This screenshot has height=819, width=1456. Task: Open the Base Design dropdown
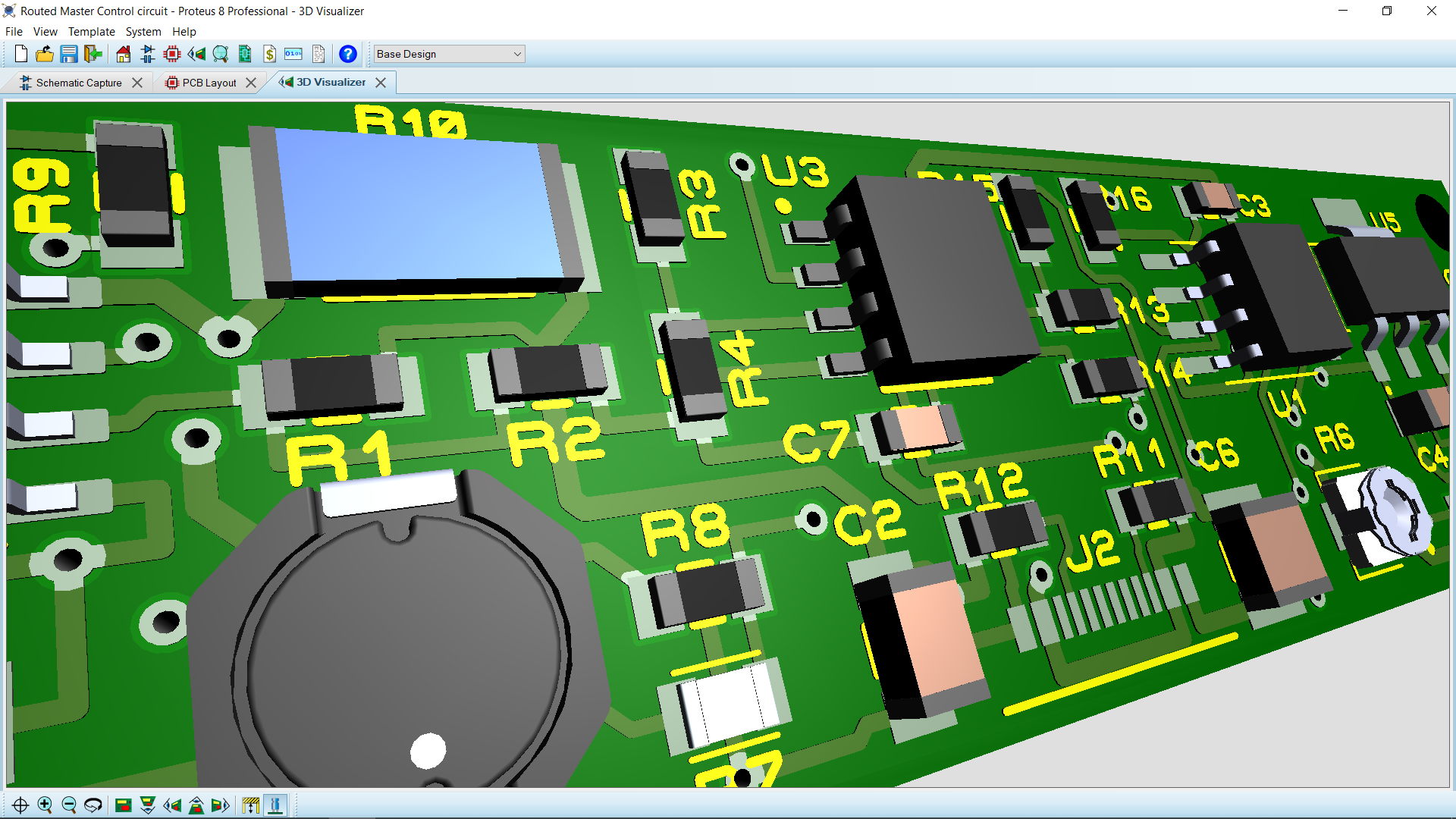(x=449, y=54)
